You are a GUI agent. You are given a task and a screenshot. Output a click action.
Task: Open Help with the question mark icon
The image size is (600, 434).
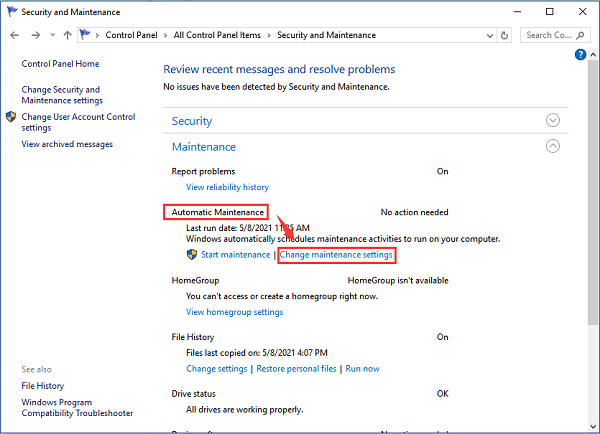[x=580, y=55]
